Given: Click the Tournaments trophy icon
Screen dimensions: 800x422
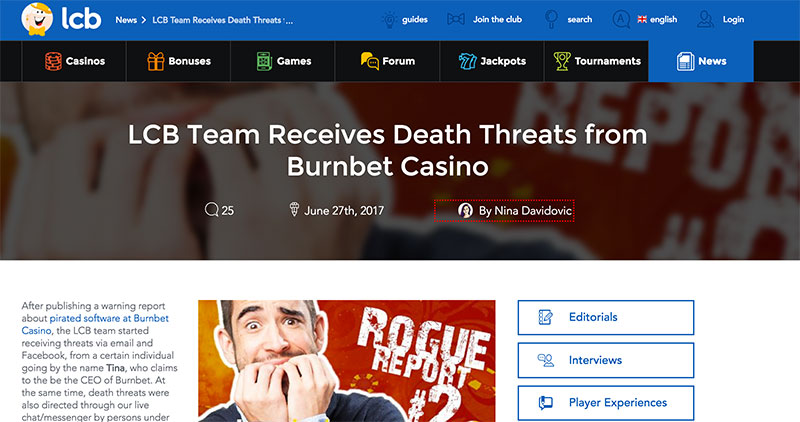Looking at the screenshot, I should (562, 61).
